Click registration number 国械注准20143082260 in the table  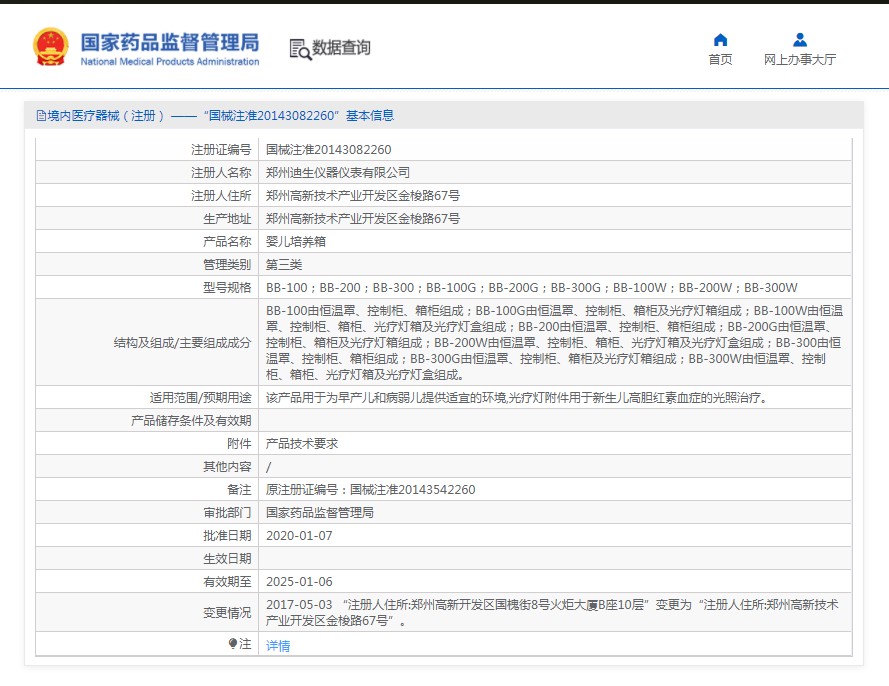click(x=328, y=150)
